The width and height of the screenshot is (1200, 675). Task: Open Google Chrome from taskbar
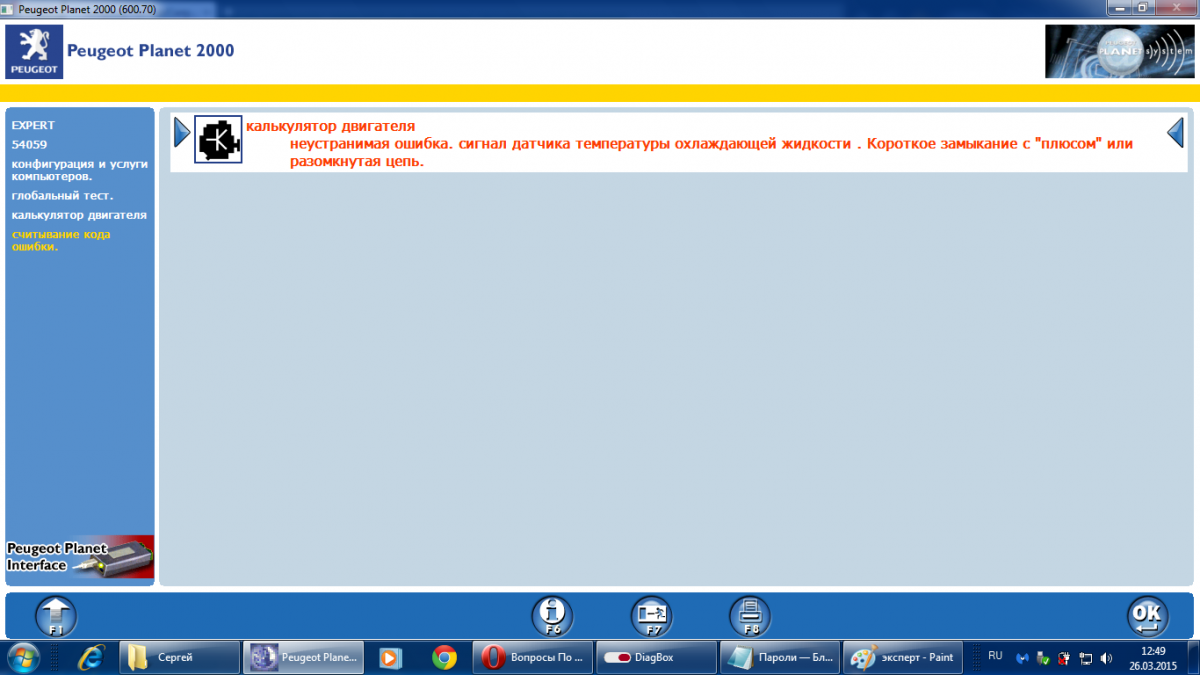444,657
